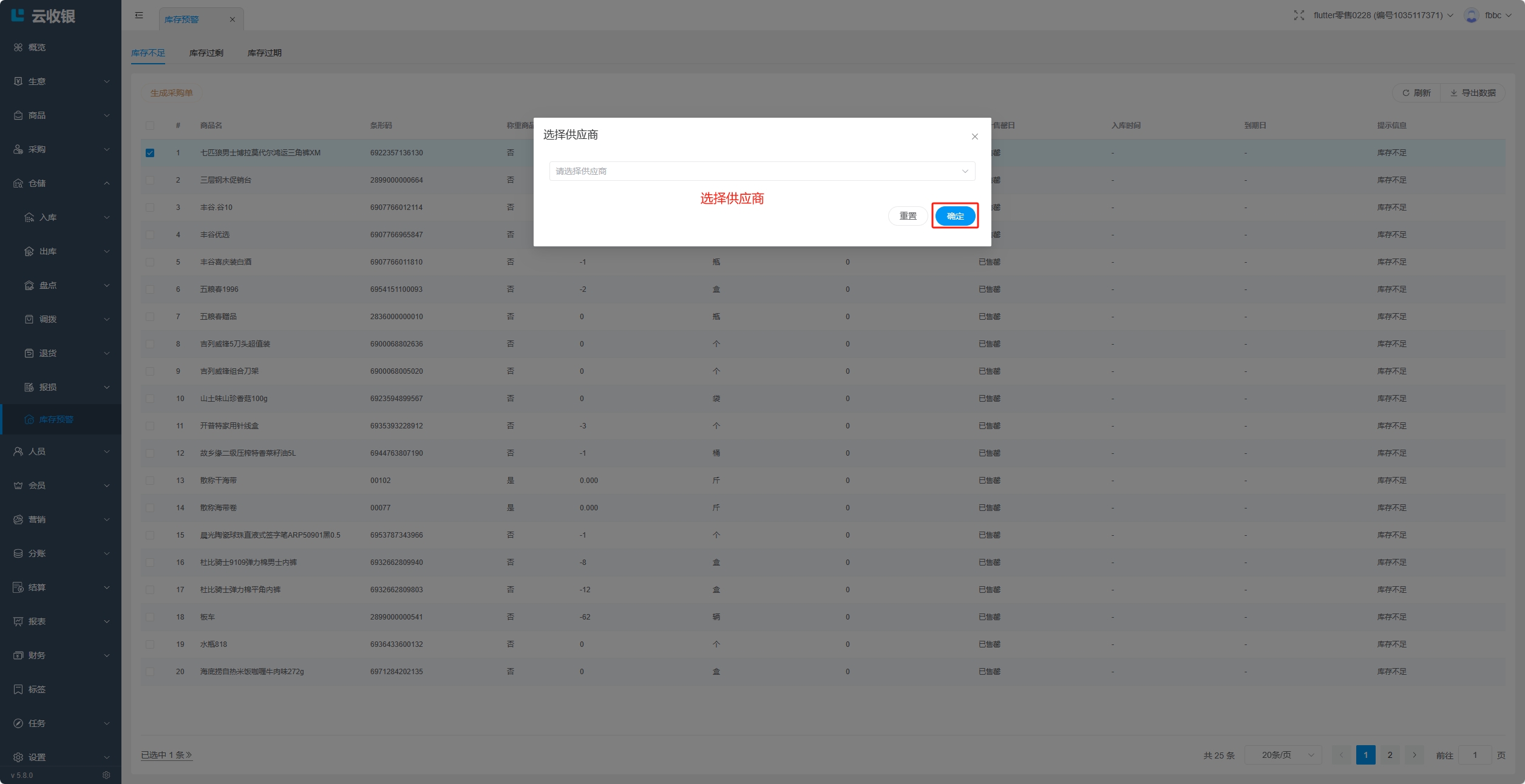The width and height of the screenshot is (1525, 784).
Task: Close the 选择供应商 dialog with X
Action: pyautogui.click(x=974, y=137)
